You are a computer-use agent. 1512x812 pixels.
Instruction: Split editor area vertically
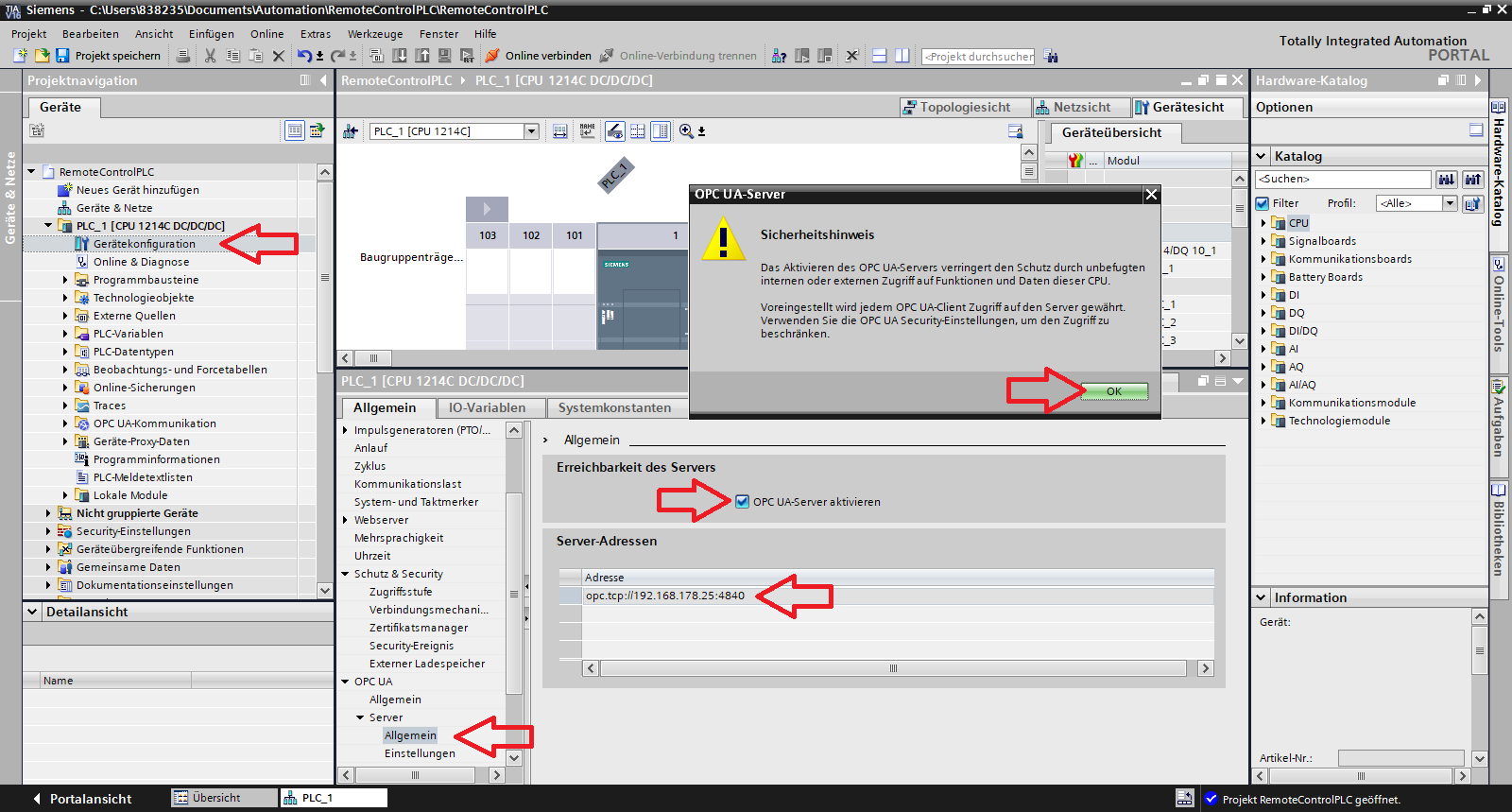point(902,56)
